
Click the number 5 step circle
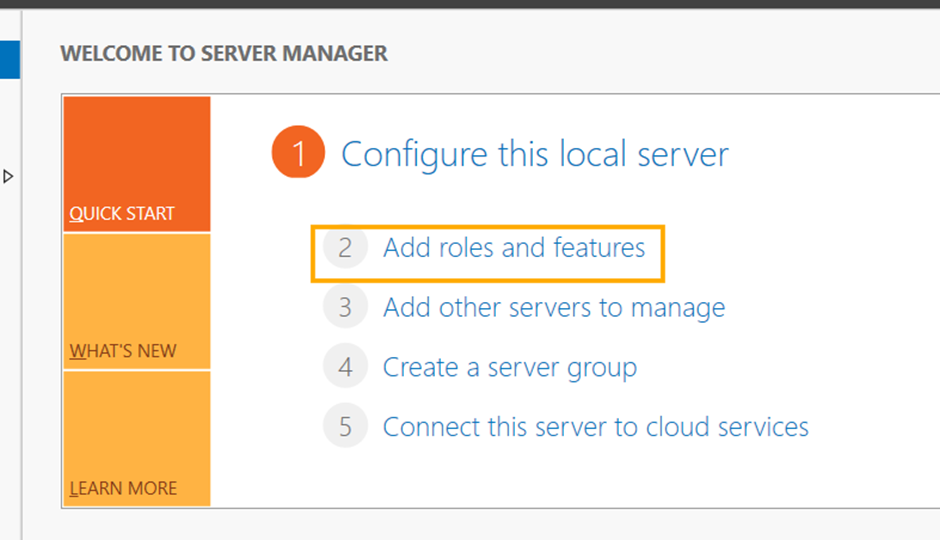[x=345, y=427]
